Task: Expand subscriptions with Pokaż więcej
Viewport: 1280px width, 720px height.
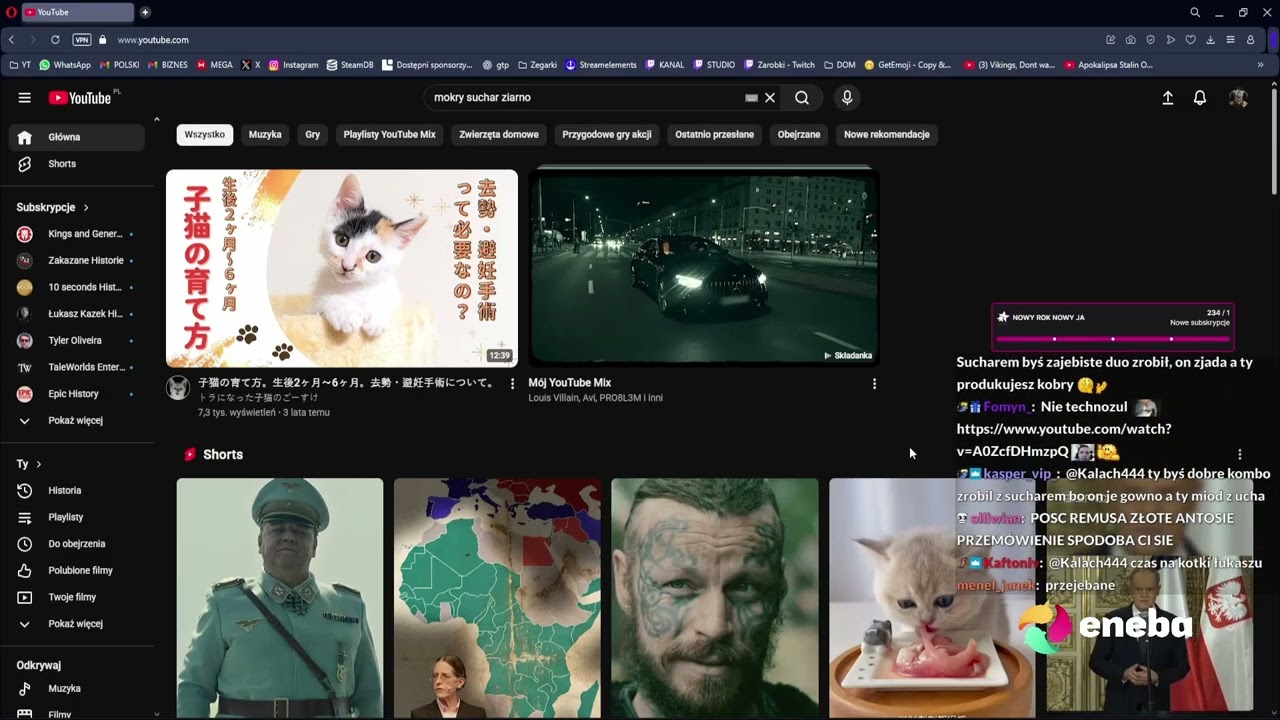Action: click(x=76, y=421)
